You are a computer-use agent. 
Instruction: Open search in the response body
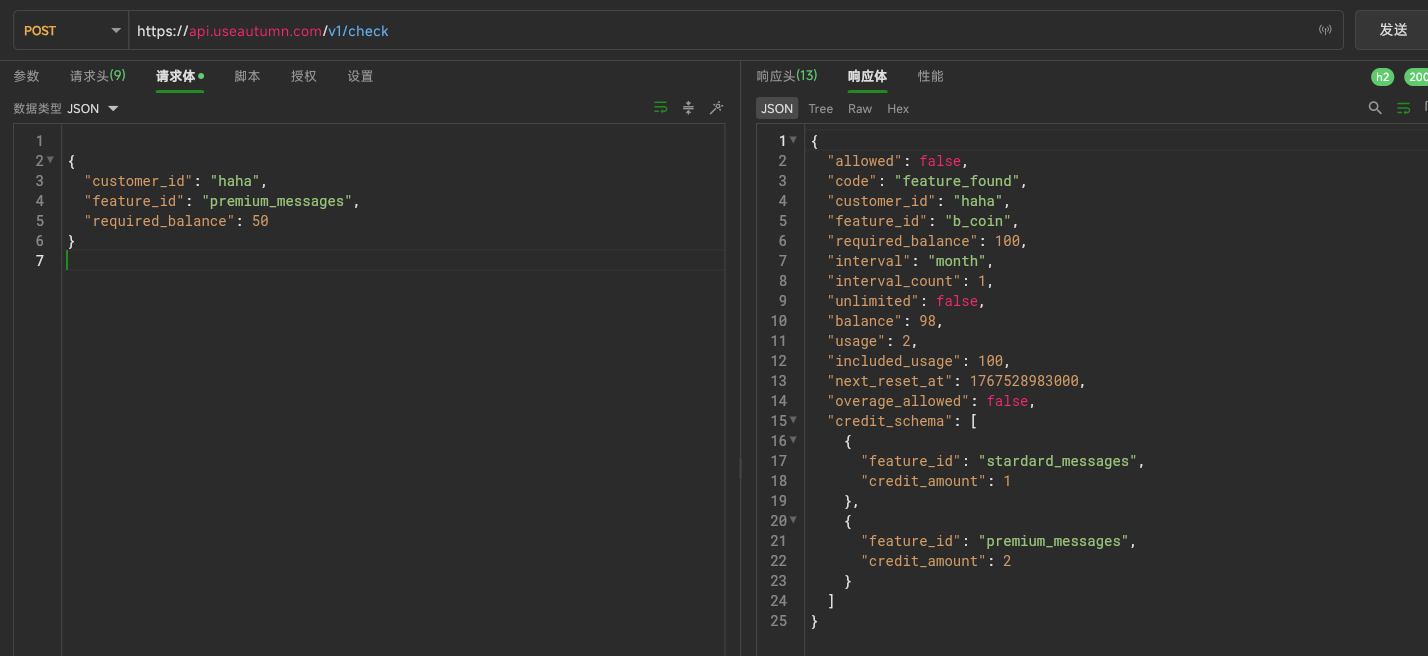pos(1375,108)
